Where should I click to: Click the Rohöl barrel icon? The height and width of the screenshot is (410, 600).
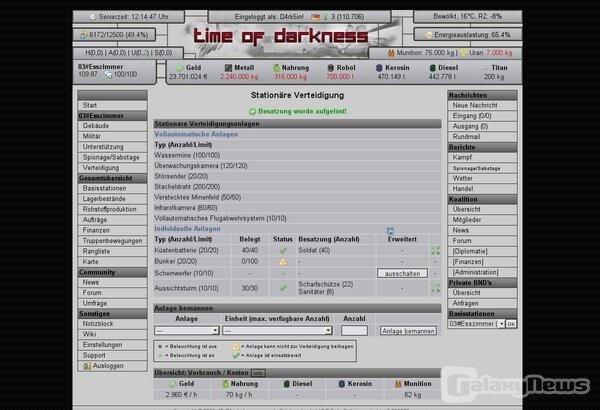tap(331, 68)
